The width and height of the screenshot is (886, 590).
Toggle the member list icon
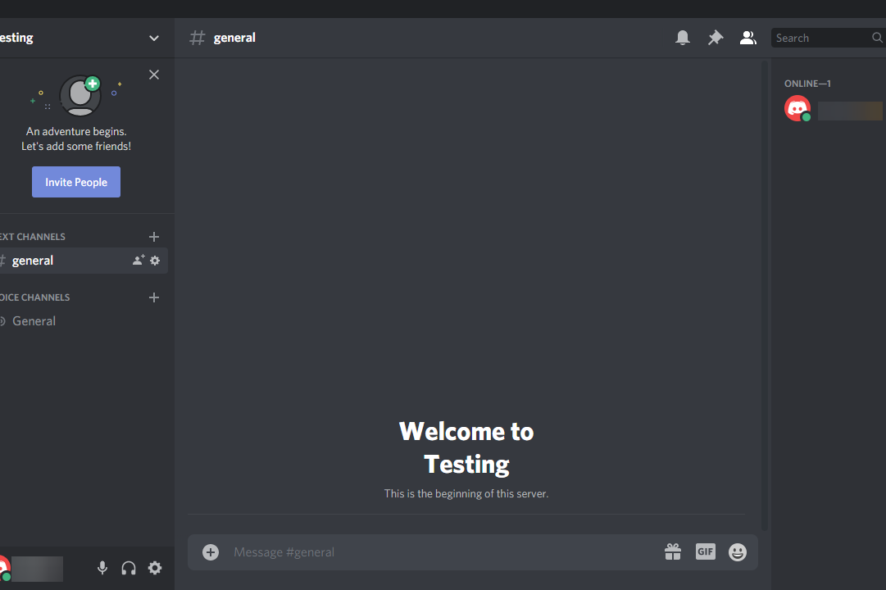(x=748, y=38)
